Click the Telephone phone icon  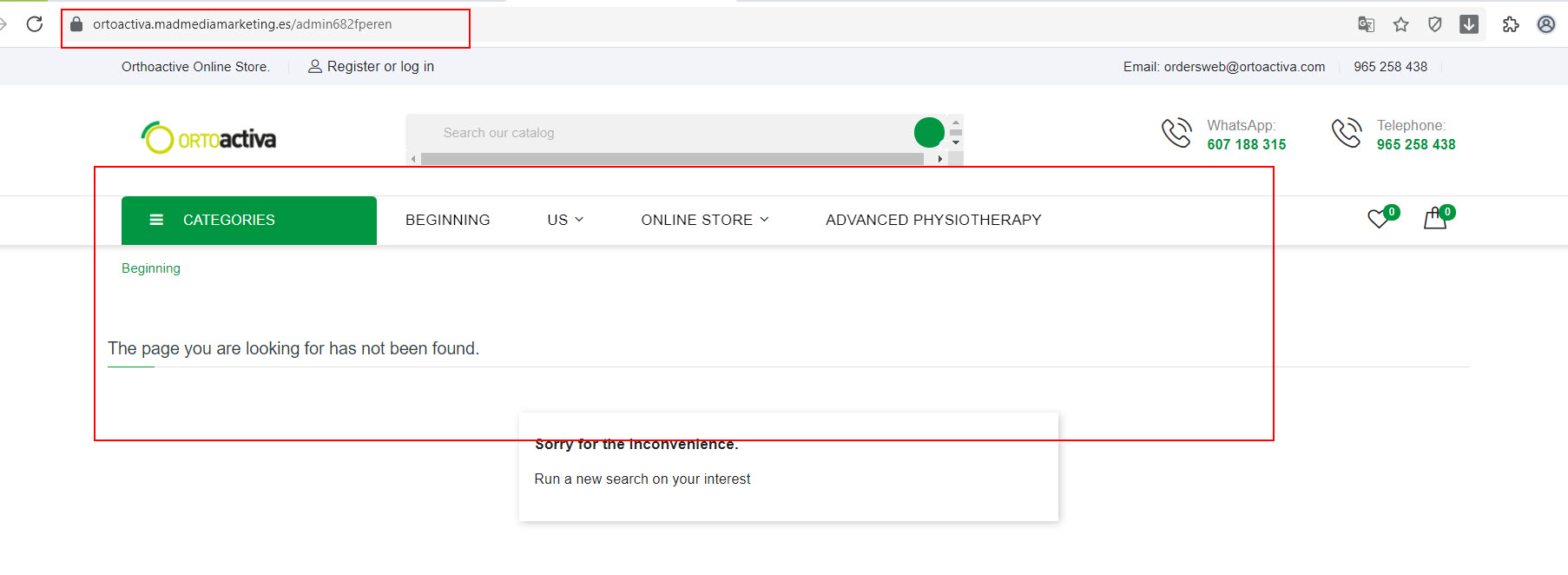(x=1347, y=133)
